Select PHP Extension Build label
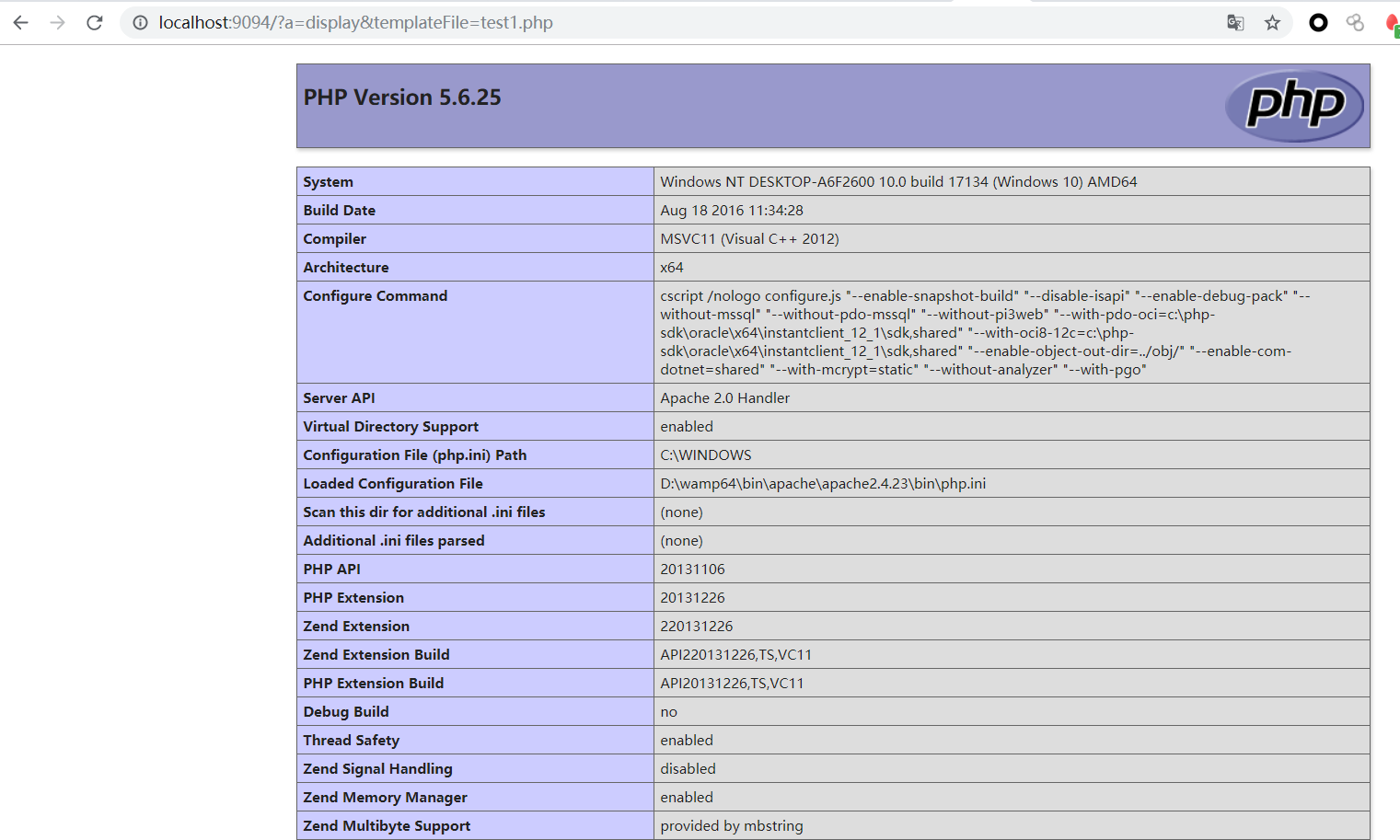Viewport: 1400px width, 840px height. (x=374, y=684)
